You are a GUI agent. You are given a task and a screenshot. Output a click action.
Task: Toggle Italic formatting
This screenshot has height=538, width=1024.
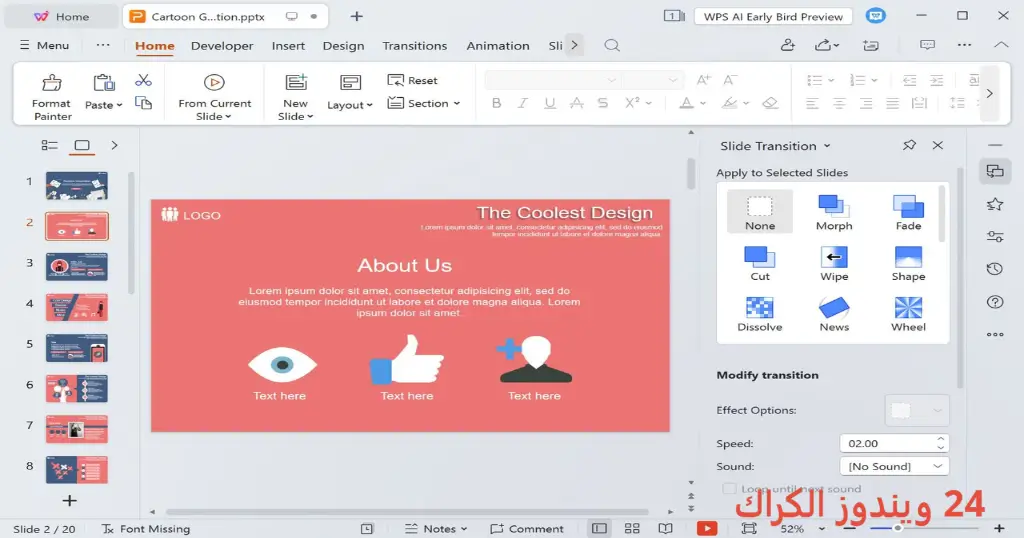(x=522, y=103)
